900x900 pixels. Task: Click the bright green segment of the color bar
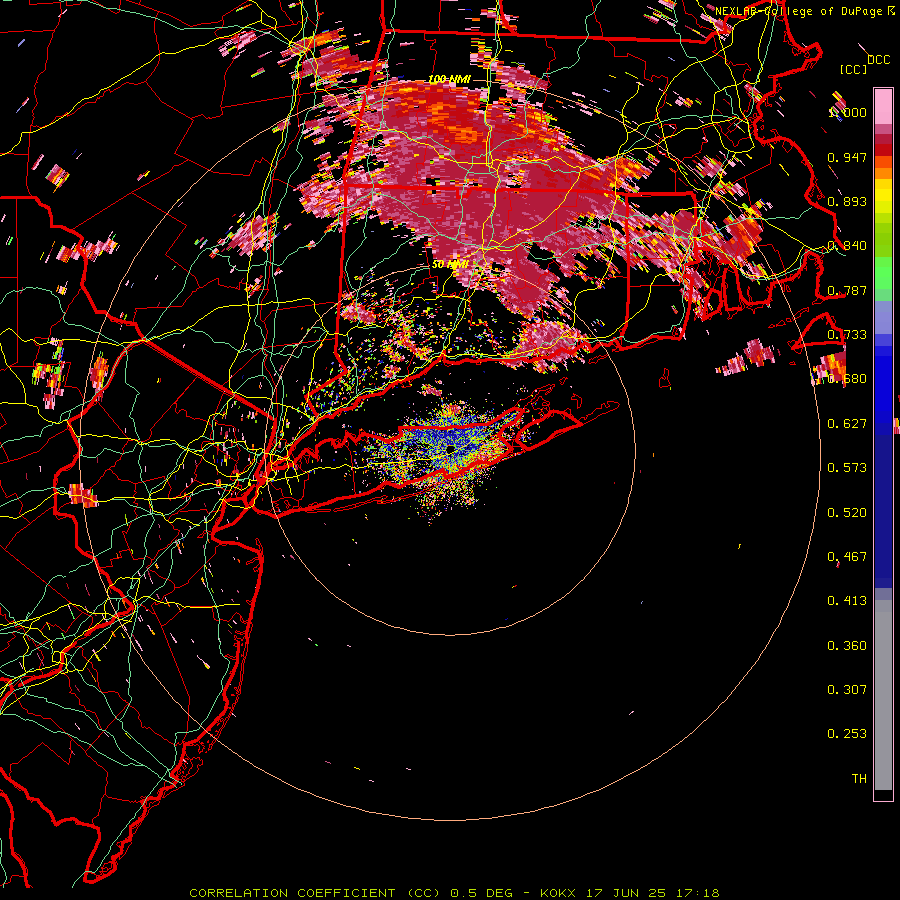883,273
